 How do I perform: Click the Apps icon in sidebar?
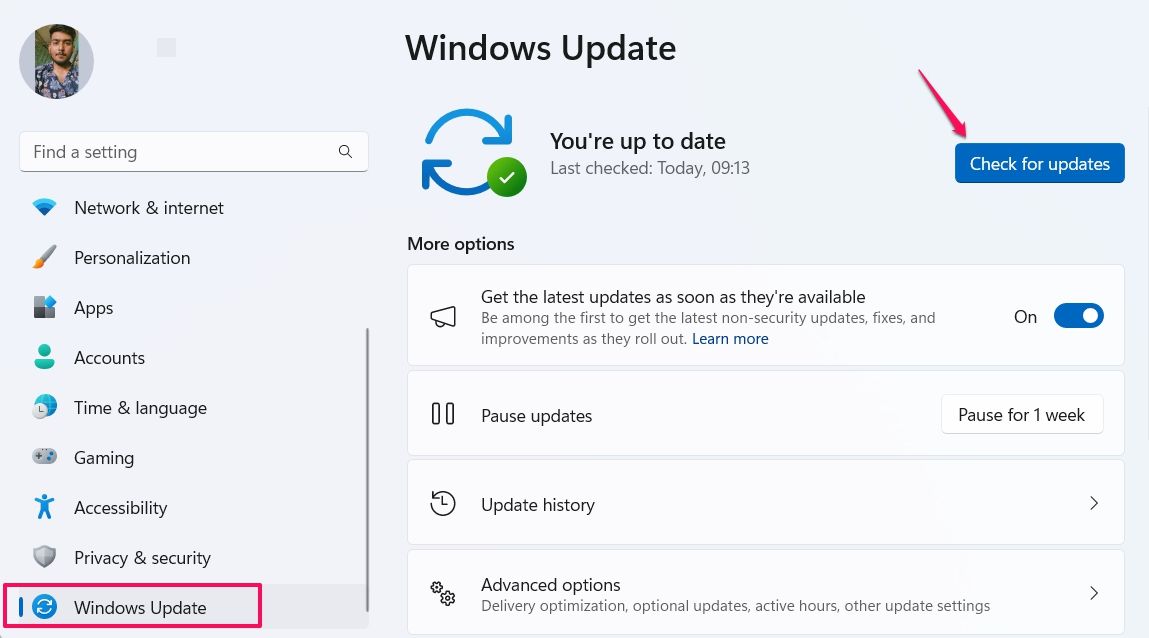45,307
